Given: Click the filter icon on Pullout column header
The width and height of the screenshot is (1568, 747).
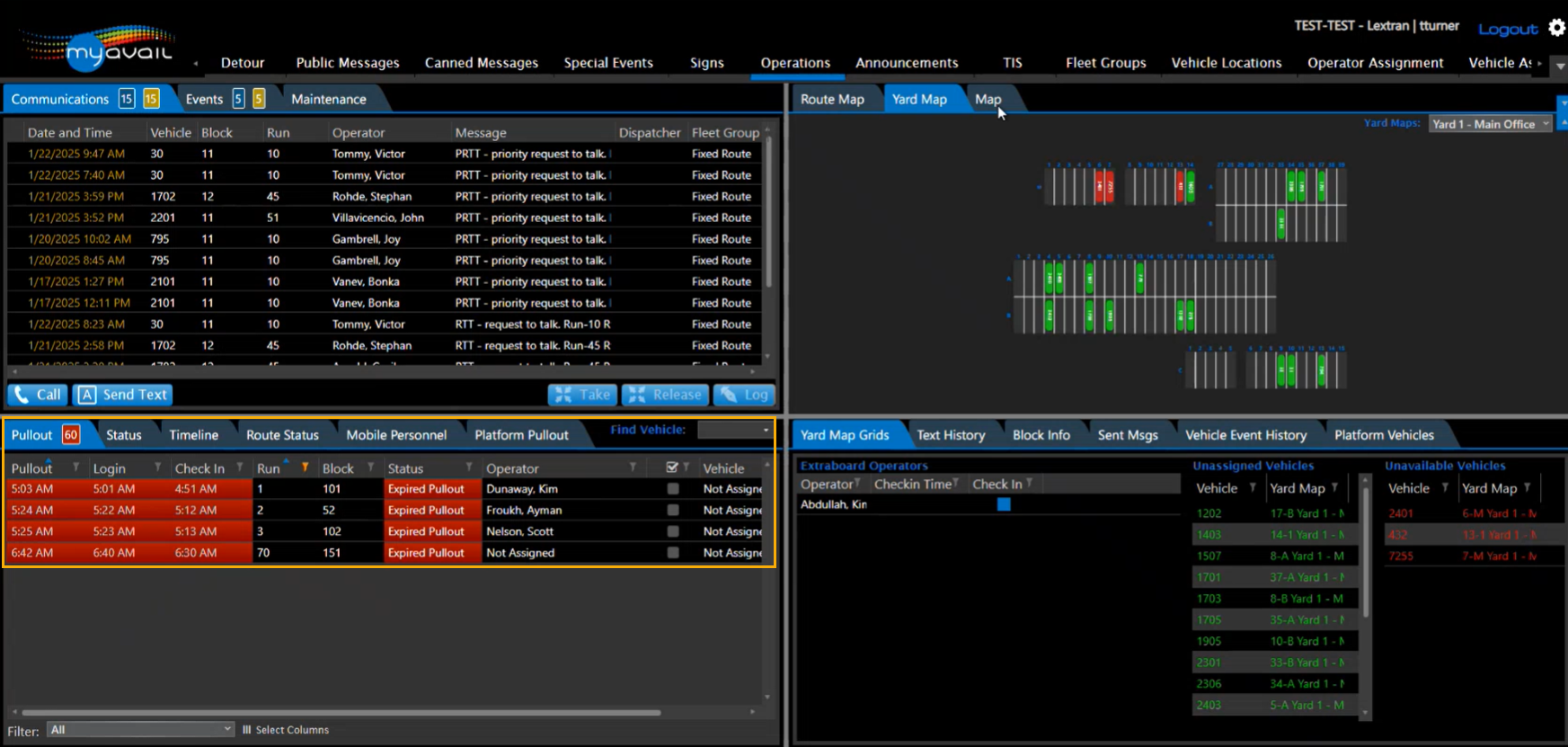Looking at the screenshot, I should (x=75, y=467).
